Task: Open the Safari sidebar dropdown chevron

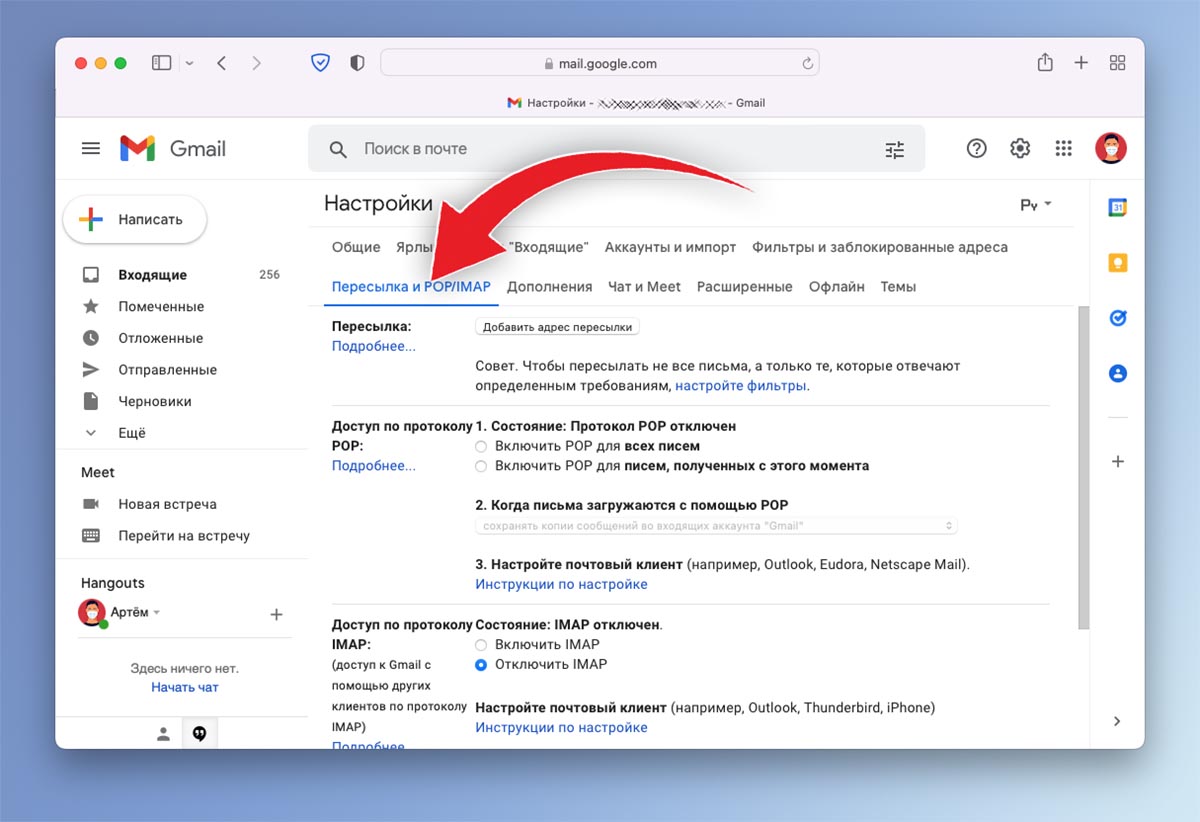Action: pyautogui.click(x=190, y=63)
